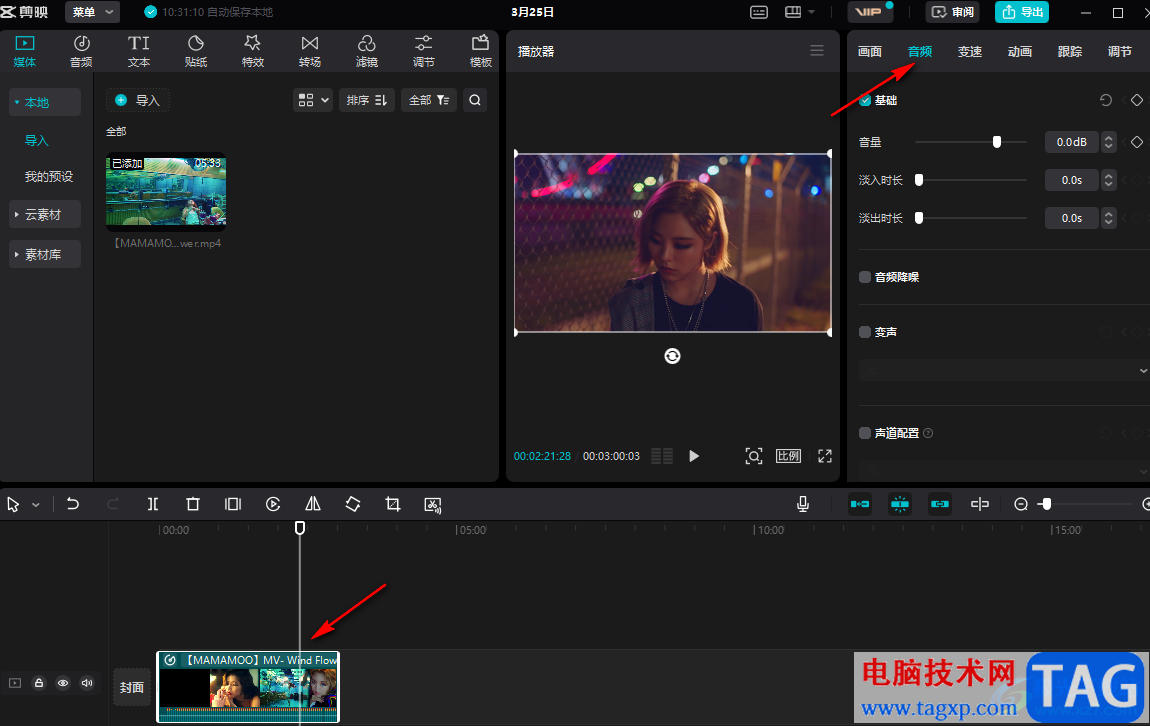The width and height of the screenshot is (1150, 726).
Task: Open the 跟踪 tracking tab
Action: tap(1070, 51)
